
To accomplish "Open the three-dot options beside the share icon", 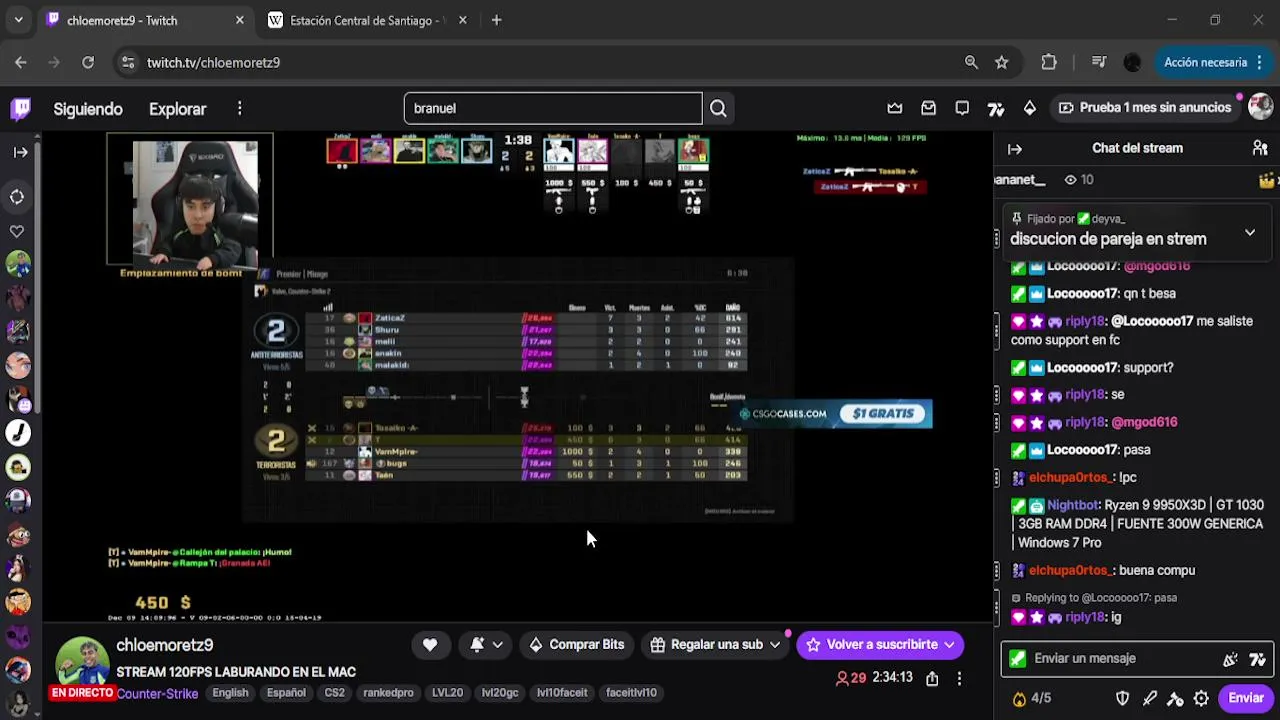I will (959, 678).
